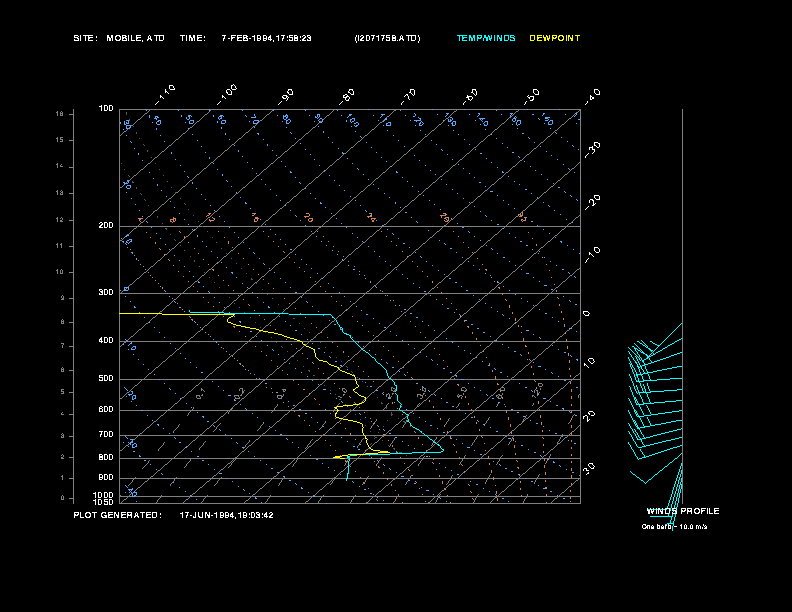
Task: Click the 15 km mark on altitude scale
Action: pyautogui.click(x=60, y=140)
